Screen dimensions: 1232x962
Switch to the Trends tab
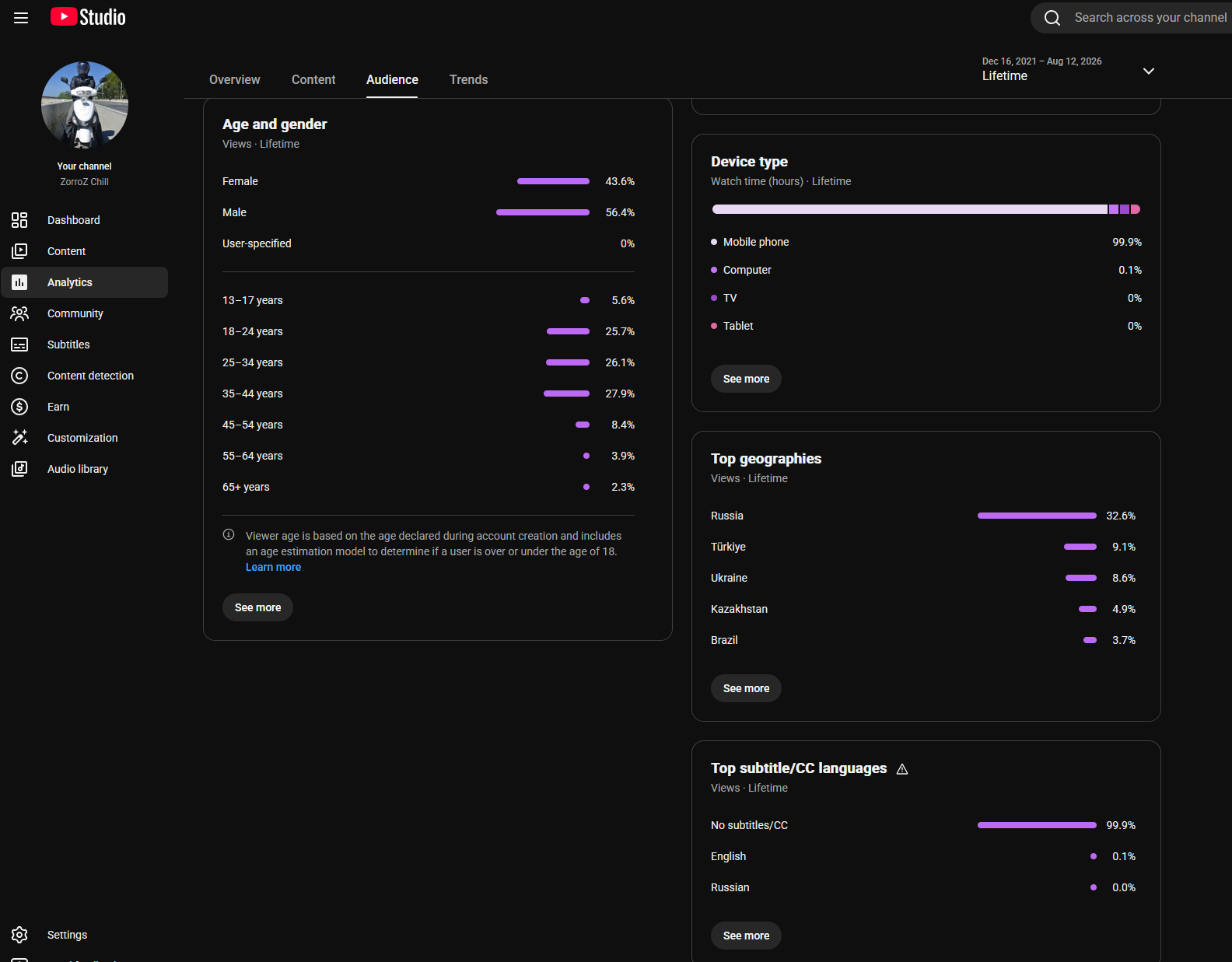(x=469, y=79)
